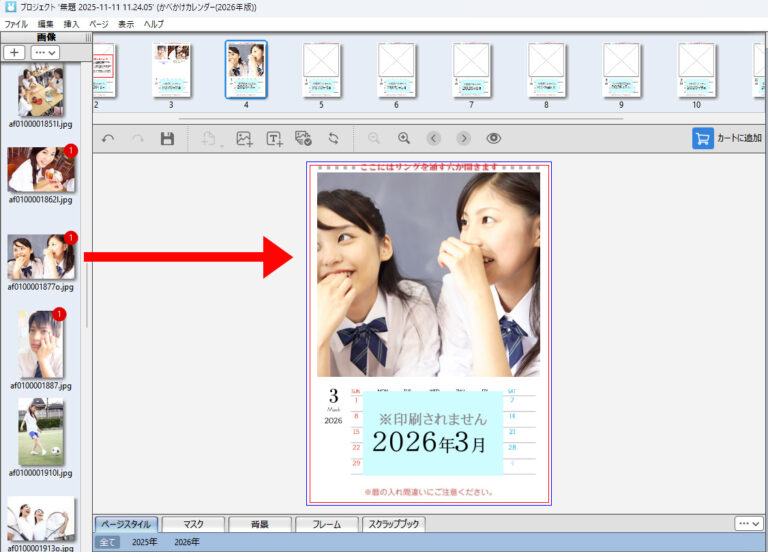768x552 pixels.
Task: Switch to the フレーム tab
Action: [327, 524]
